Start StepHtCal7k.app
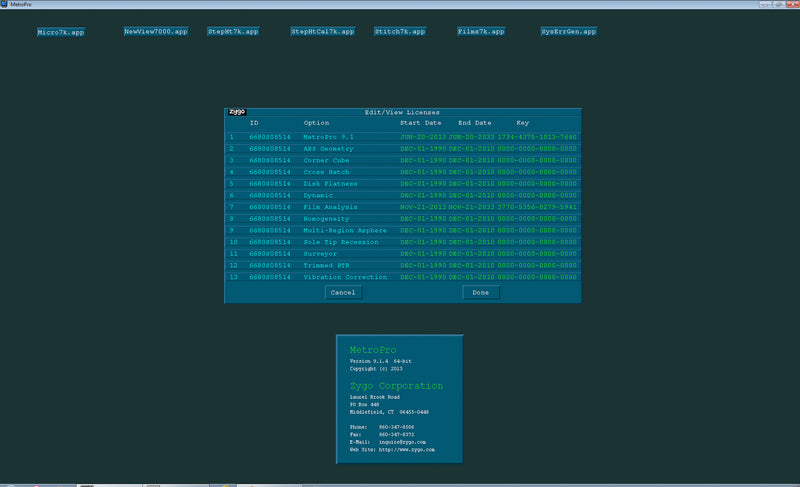This screenshot has width=800, height=487. 322,32
